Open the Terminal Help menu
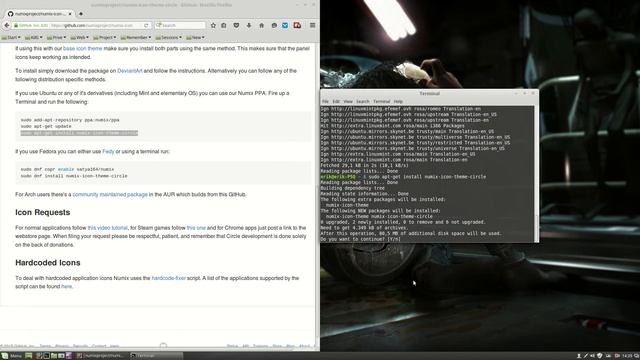This screenshot has height=360, width=640. tap(398, 101)
